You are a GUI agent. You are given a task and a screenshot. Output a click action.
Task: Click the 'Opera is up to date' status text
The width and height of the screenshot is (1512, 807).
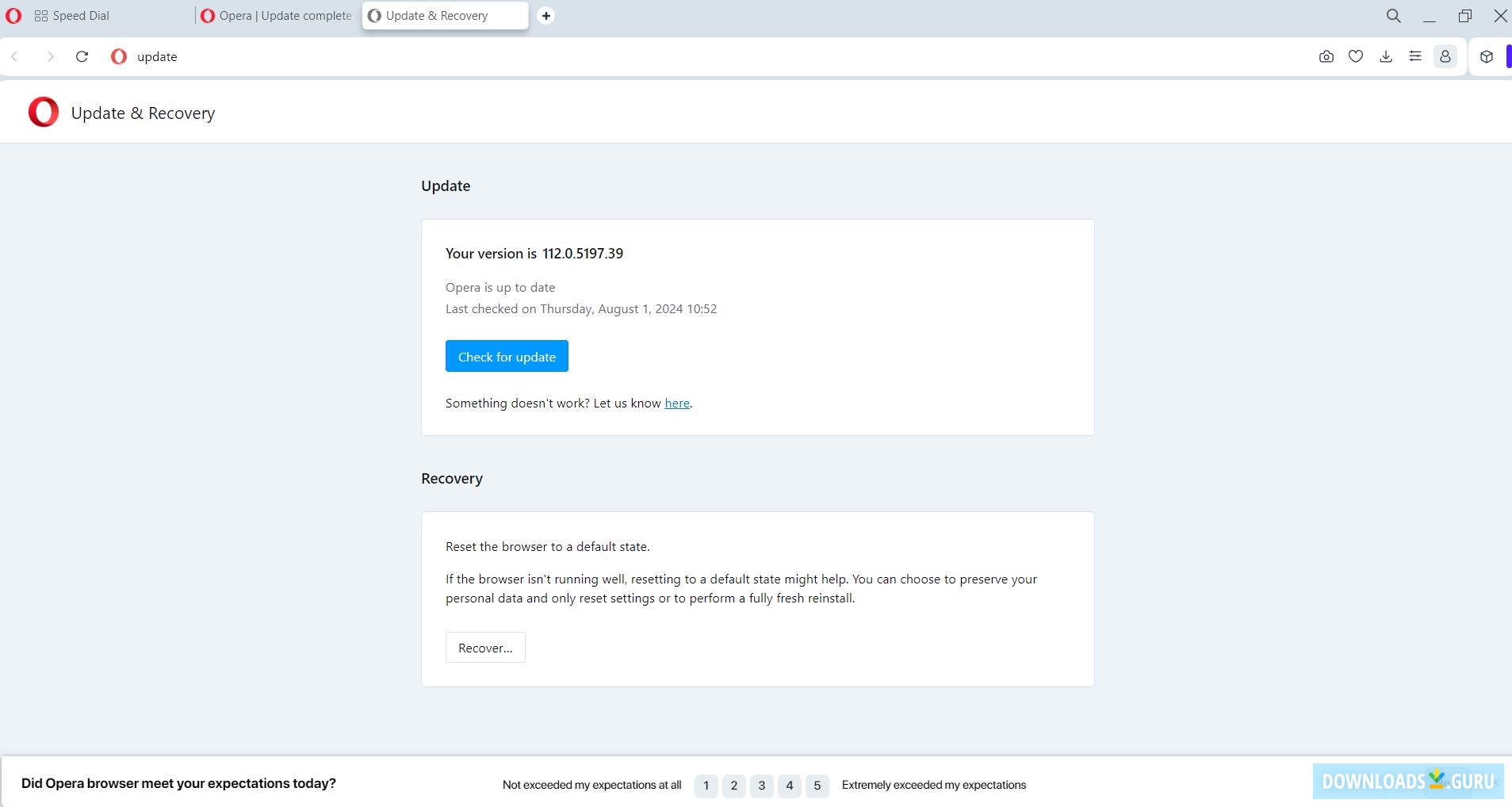click(x=500, y=287)
